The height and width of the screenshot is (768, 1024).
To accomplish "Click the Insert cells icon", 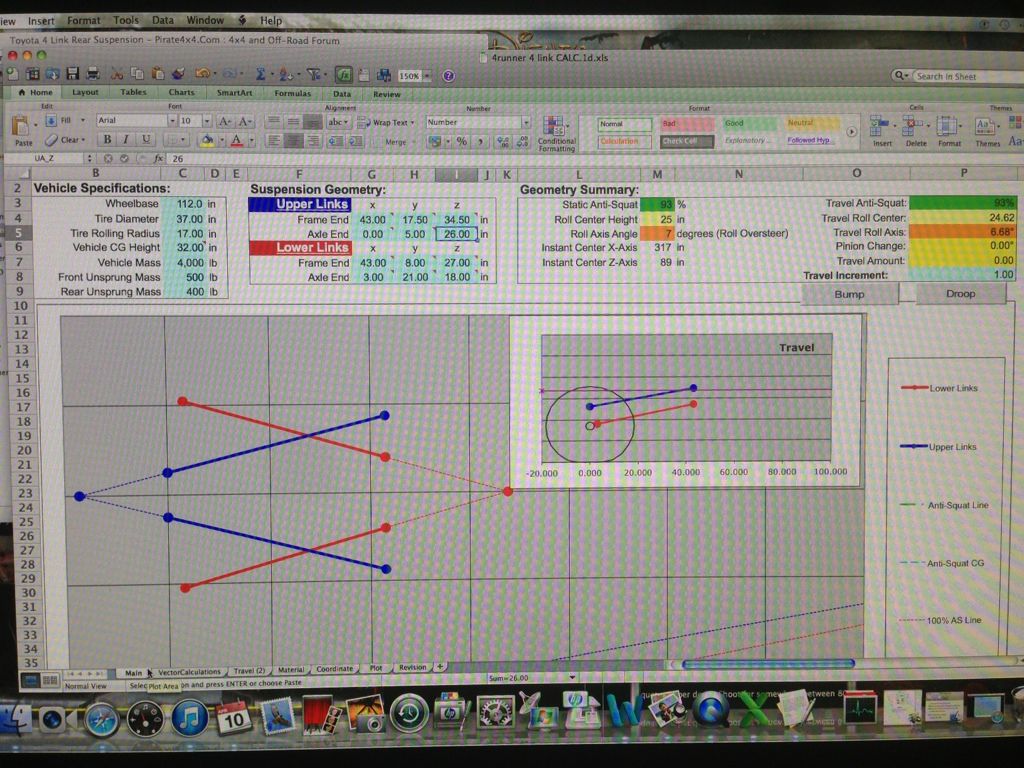I will (881, 127).
